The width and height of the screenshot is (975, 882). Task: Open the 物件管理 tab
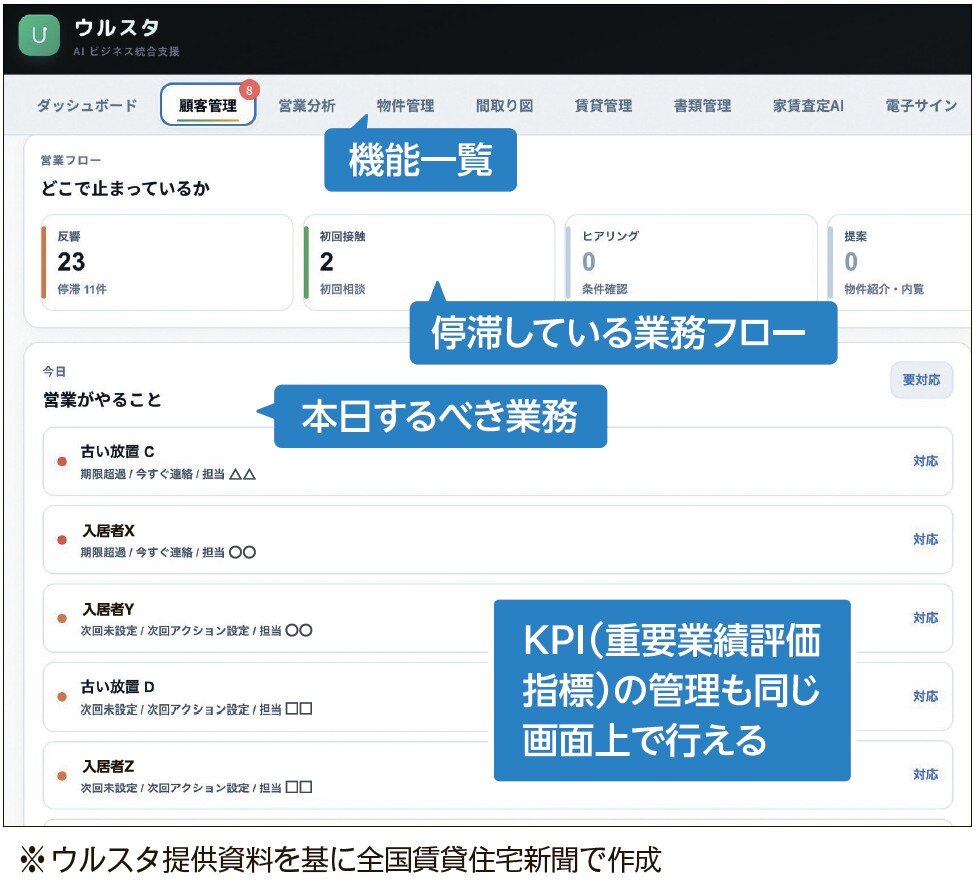click(405, 106)
